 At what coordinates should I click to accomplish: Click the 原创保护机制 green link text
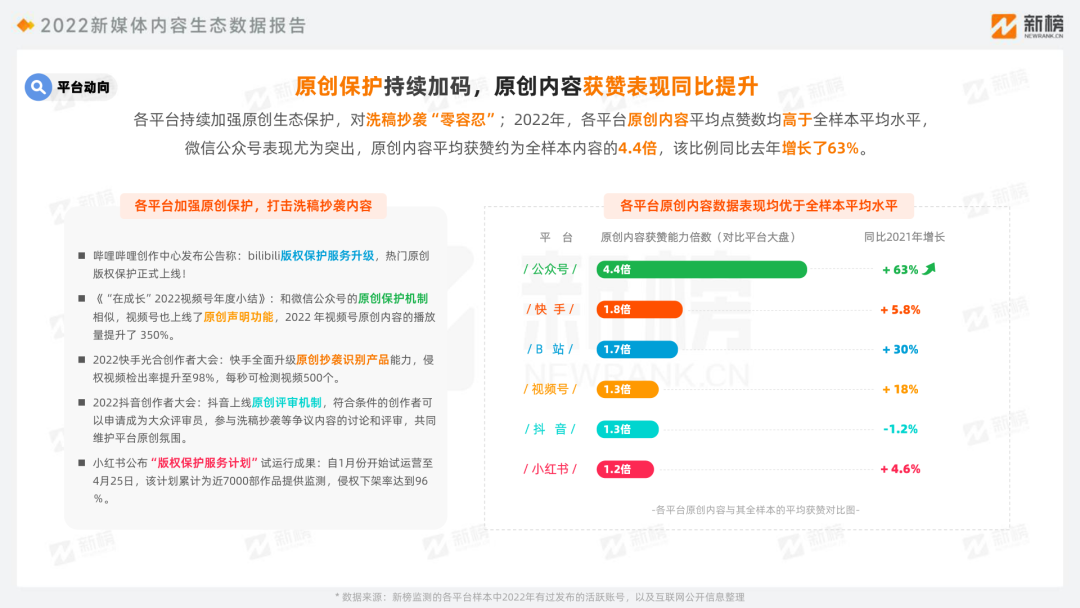coord(393,298)
